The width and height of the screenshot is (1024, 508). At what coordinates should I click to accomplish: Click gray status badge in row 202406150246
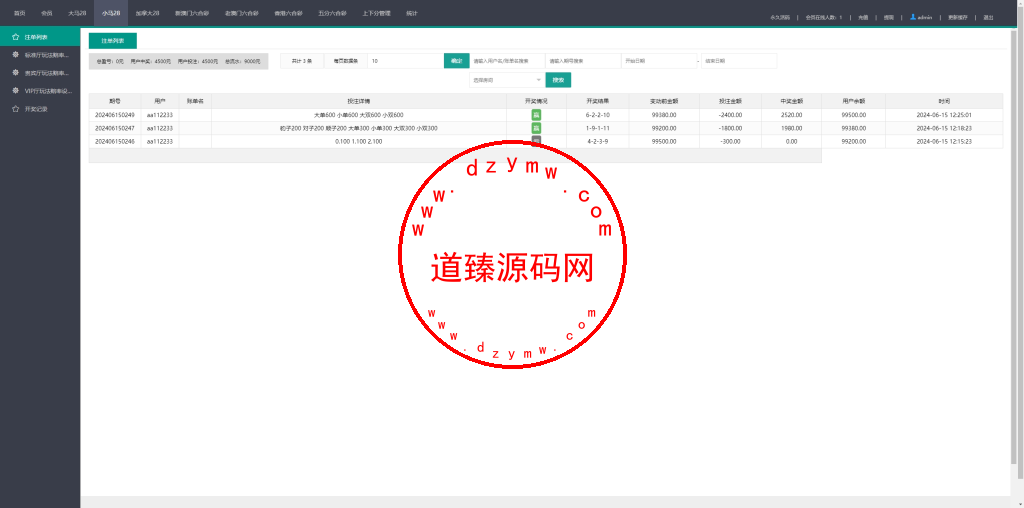click(536, 140)
